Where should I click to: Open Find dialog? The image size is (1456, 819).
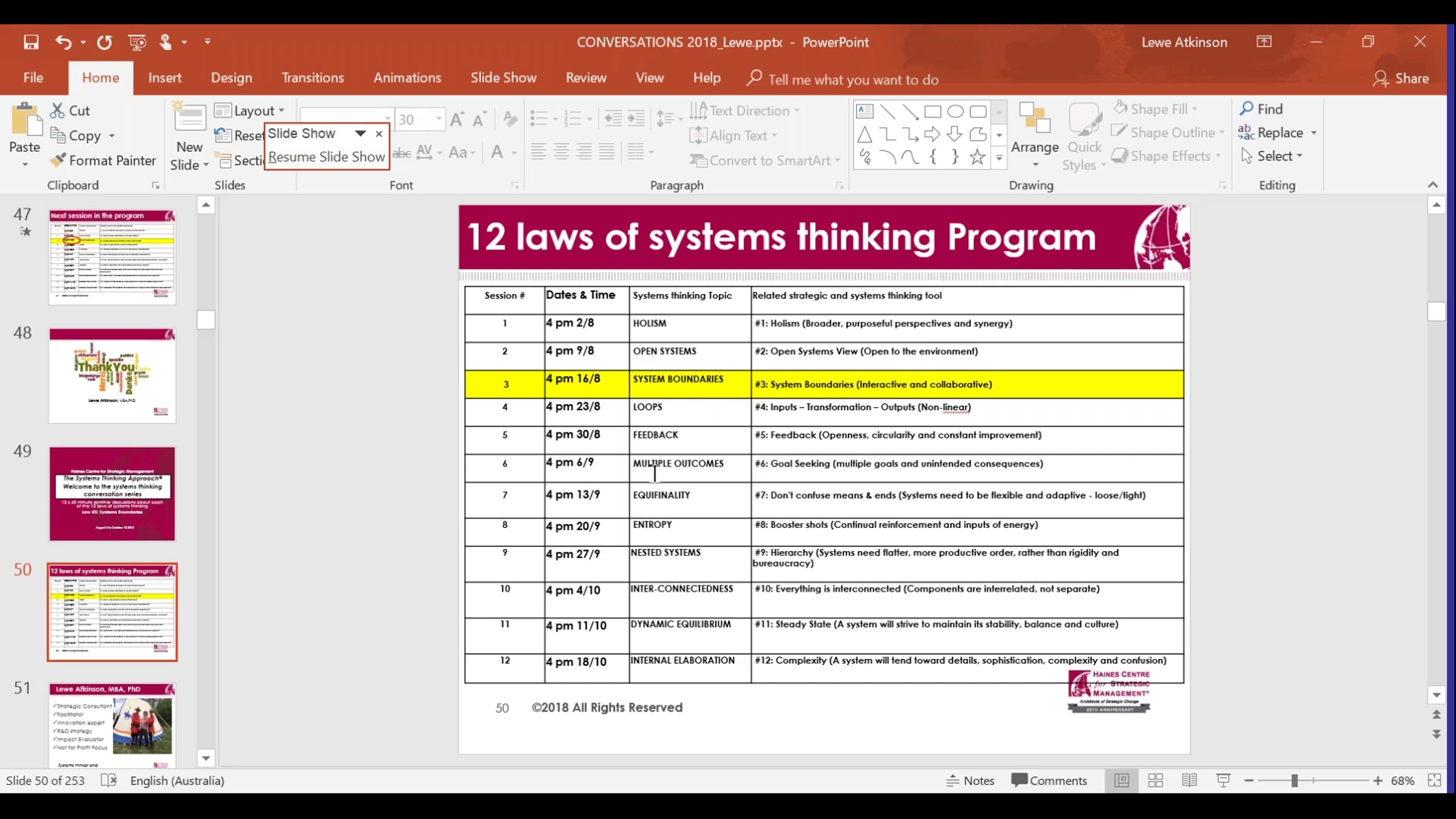pyautogui.click(x=1261, y=109)
